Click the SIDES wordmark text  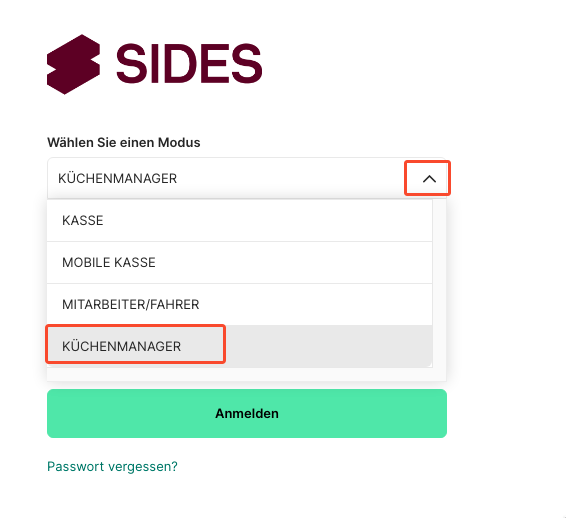pos(189,64)
